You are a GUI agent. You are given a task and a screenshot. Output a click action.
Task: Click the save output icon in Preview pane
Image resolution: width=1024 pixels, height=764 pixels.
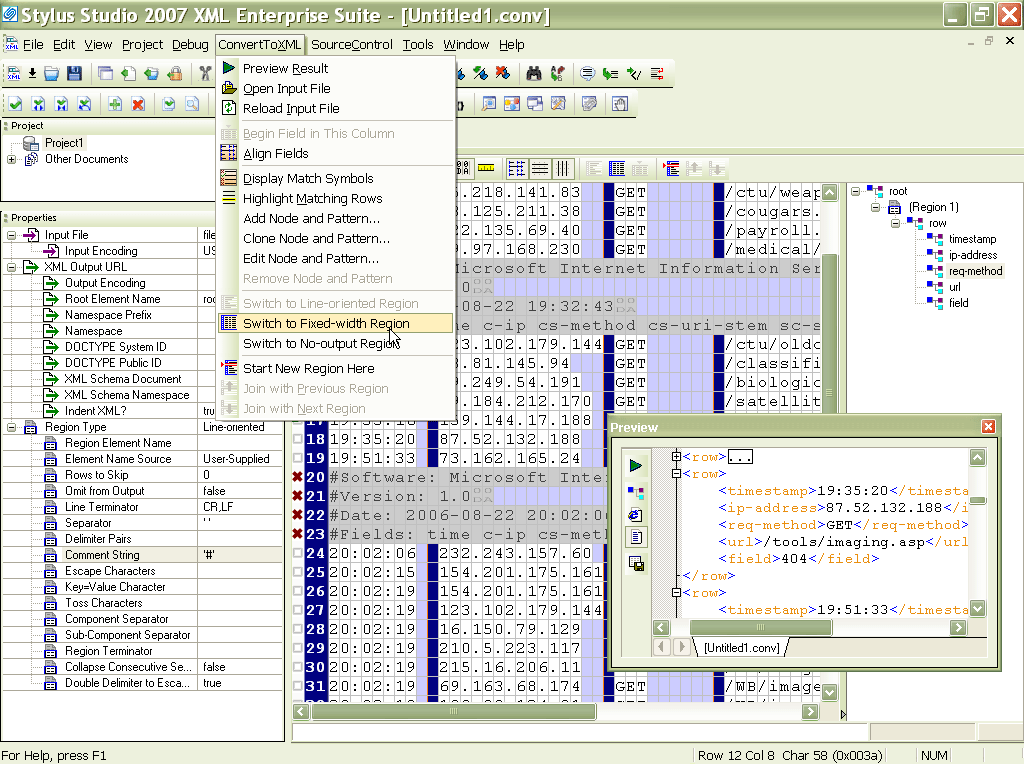pyautogui.click(x=636, y=564)
